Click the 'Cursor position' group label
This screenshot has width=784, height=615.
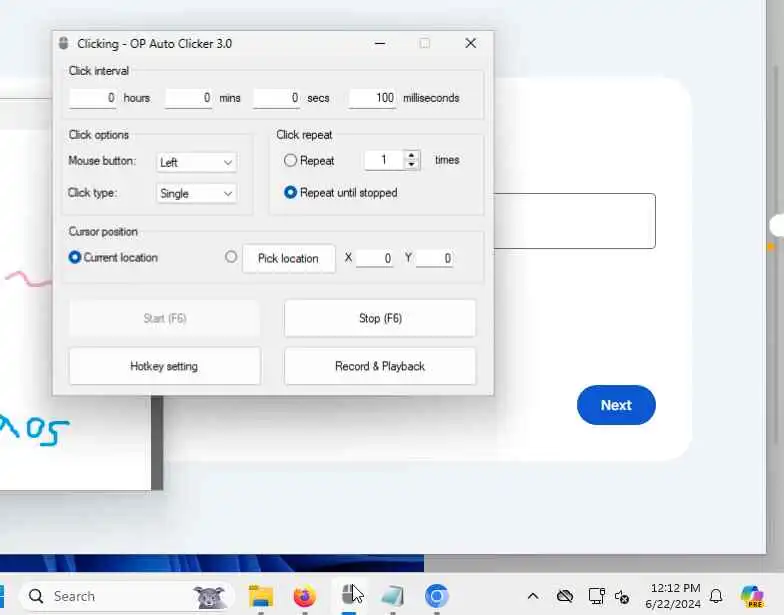[x=103, y=232]
